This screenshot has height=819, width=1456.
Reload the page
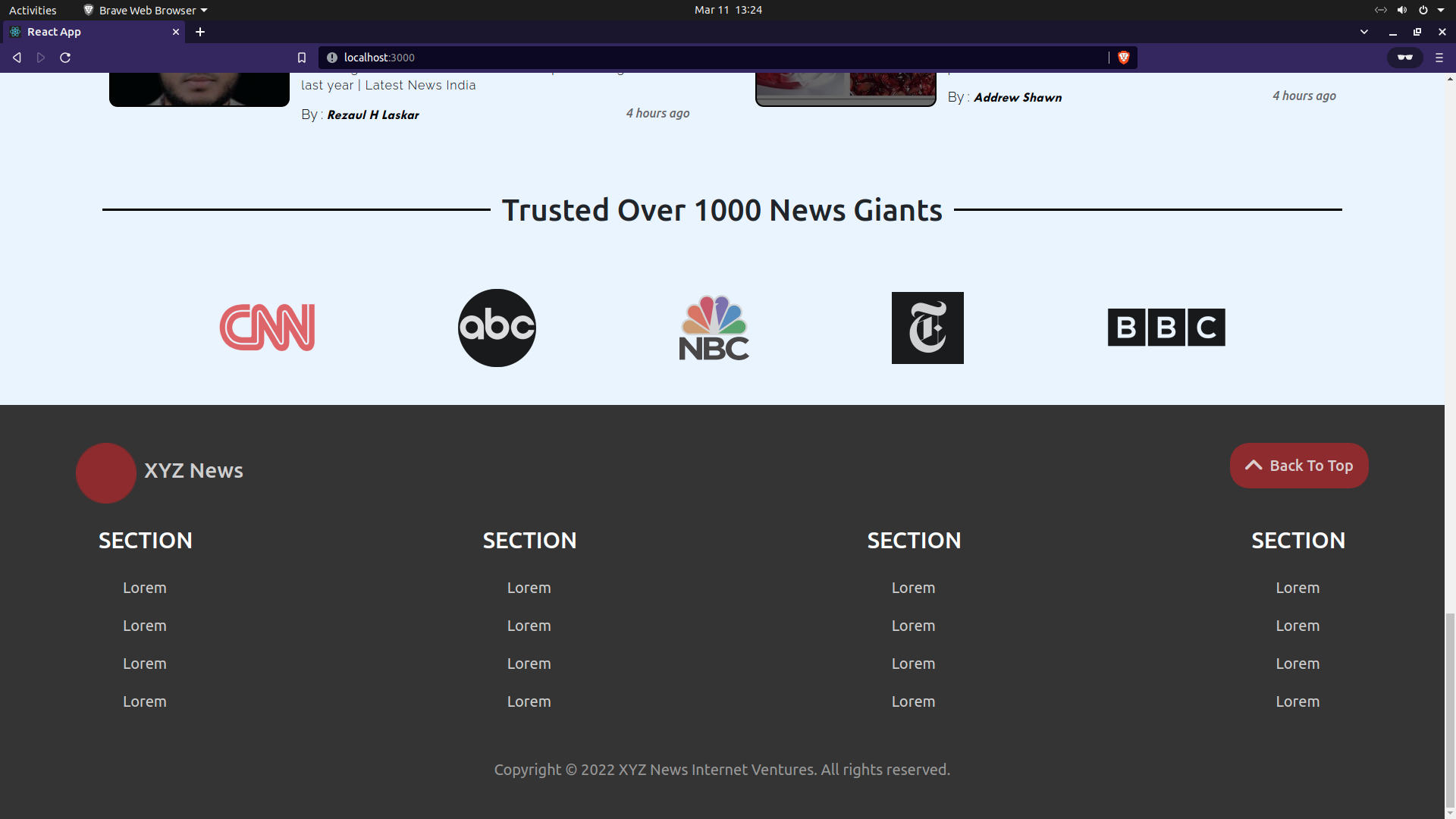(65, 58)
